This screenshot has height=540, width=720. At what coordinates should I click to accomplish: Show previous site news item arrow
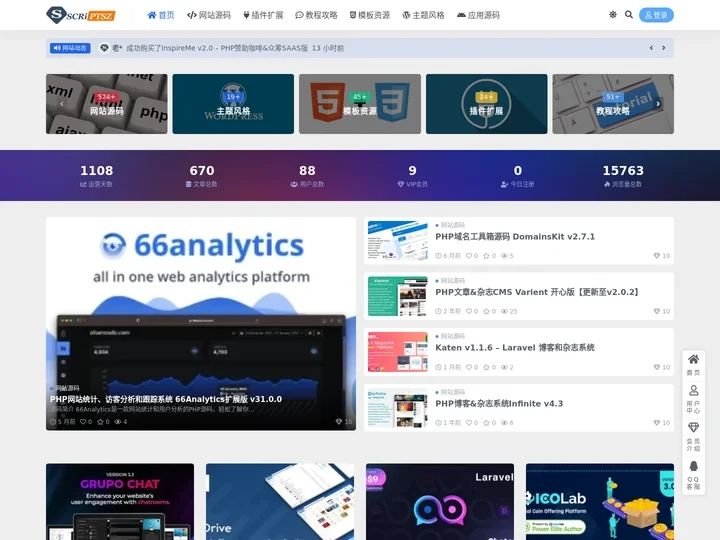tap(651, 48)
